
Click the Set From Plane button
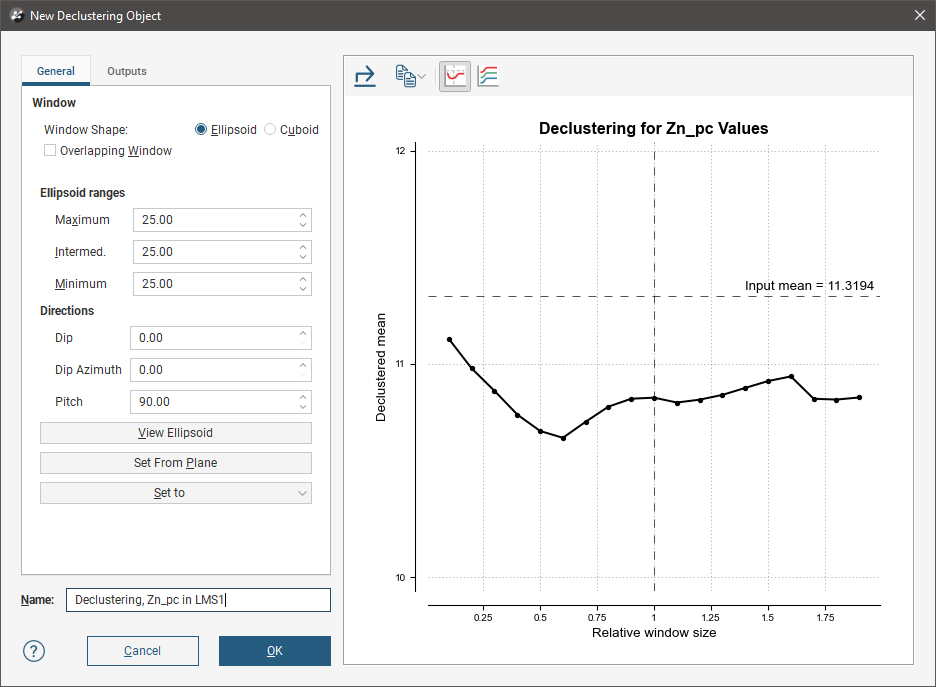pos(176,463)
